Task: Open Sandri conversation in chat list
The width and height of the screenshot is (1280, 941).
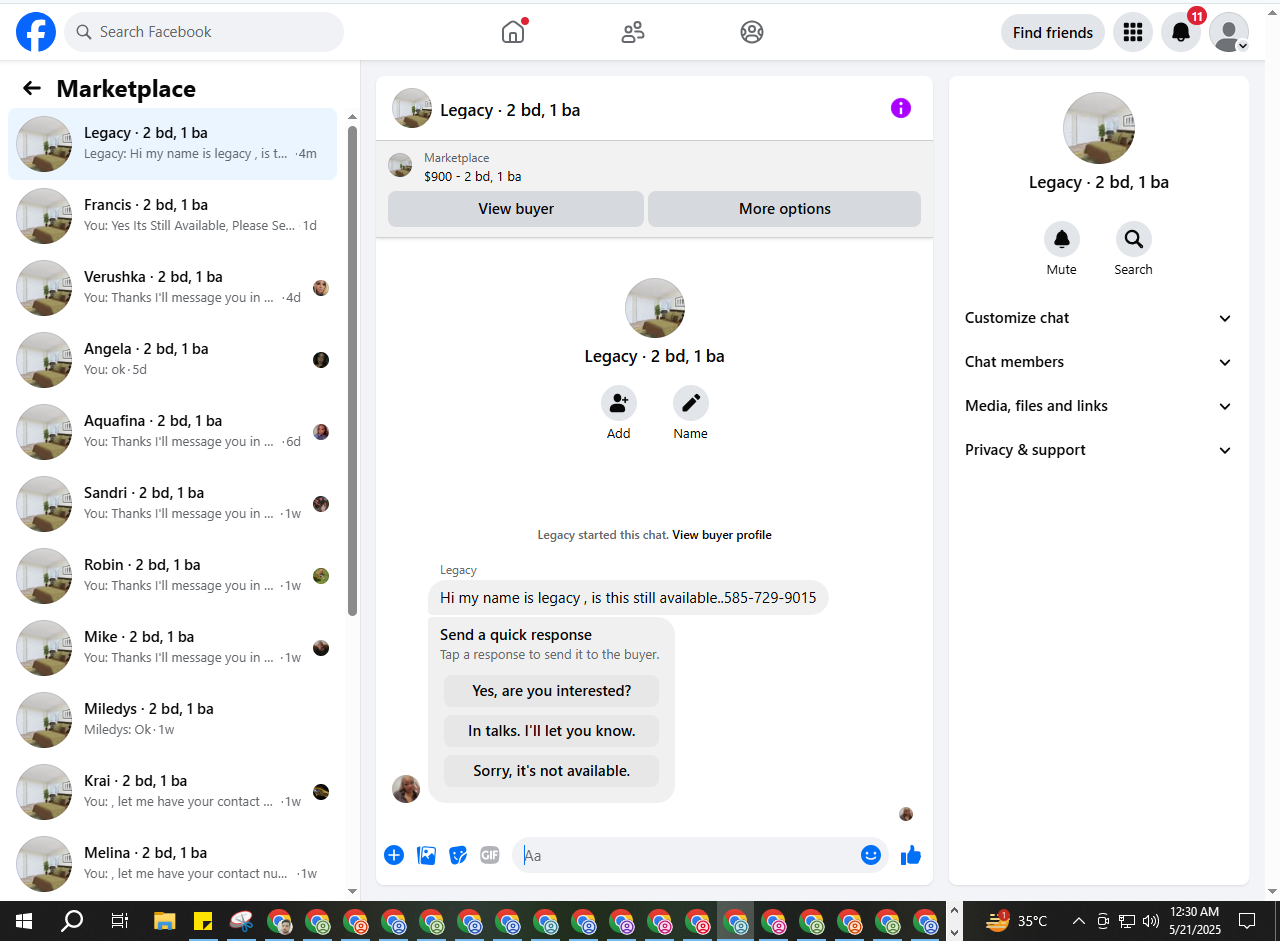Action: click(172, 504)
